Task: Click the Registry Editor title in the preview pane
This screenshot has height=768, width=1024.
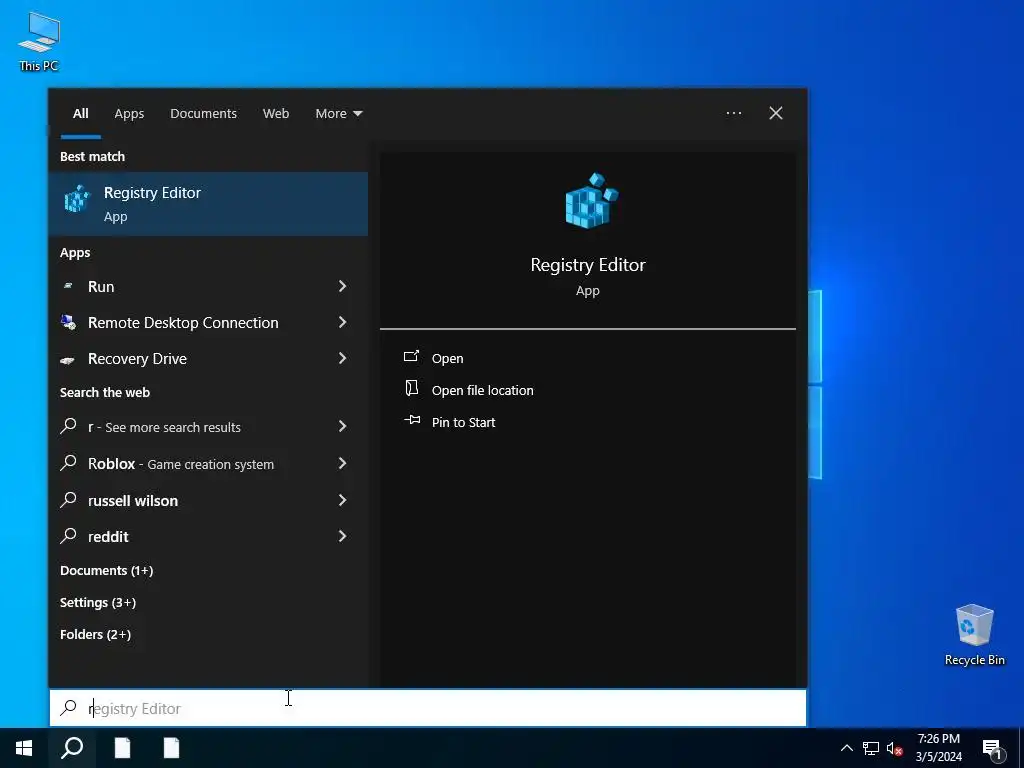Action: tap(588, 264)
